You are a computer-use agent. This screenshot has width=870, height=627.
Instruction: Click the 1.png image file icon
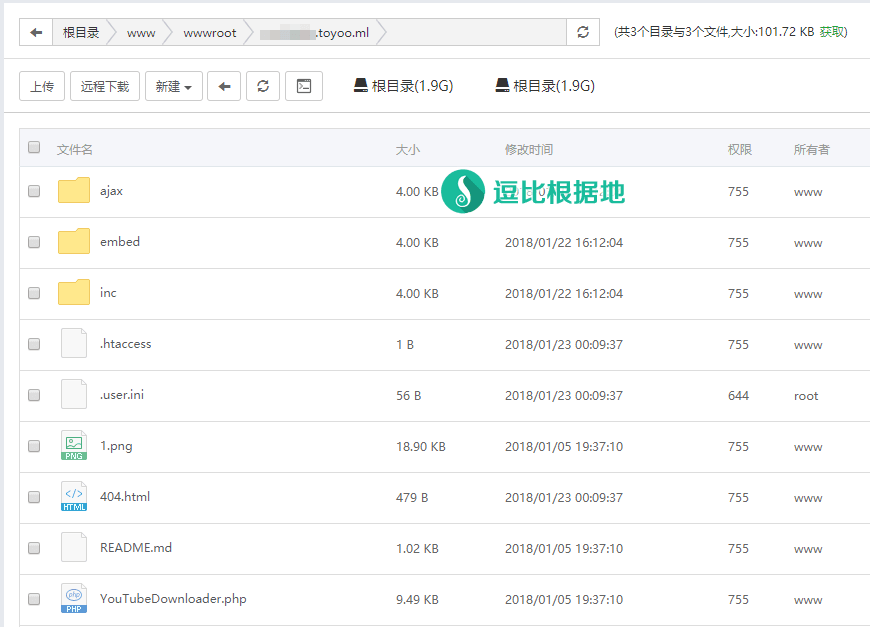coord(74,446)
